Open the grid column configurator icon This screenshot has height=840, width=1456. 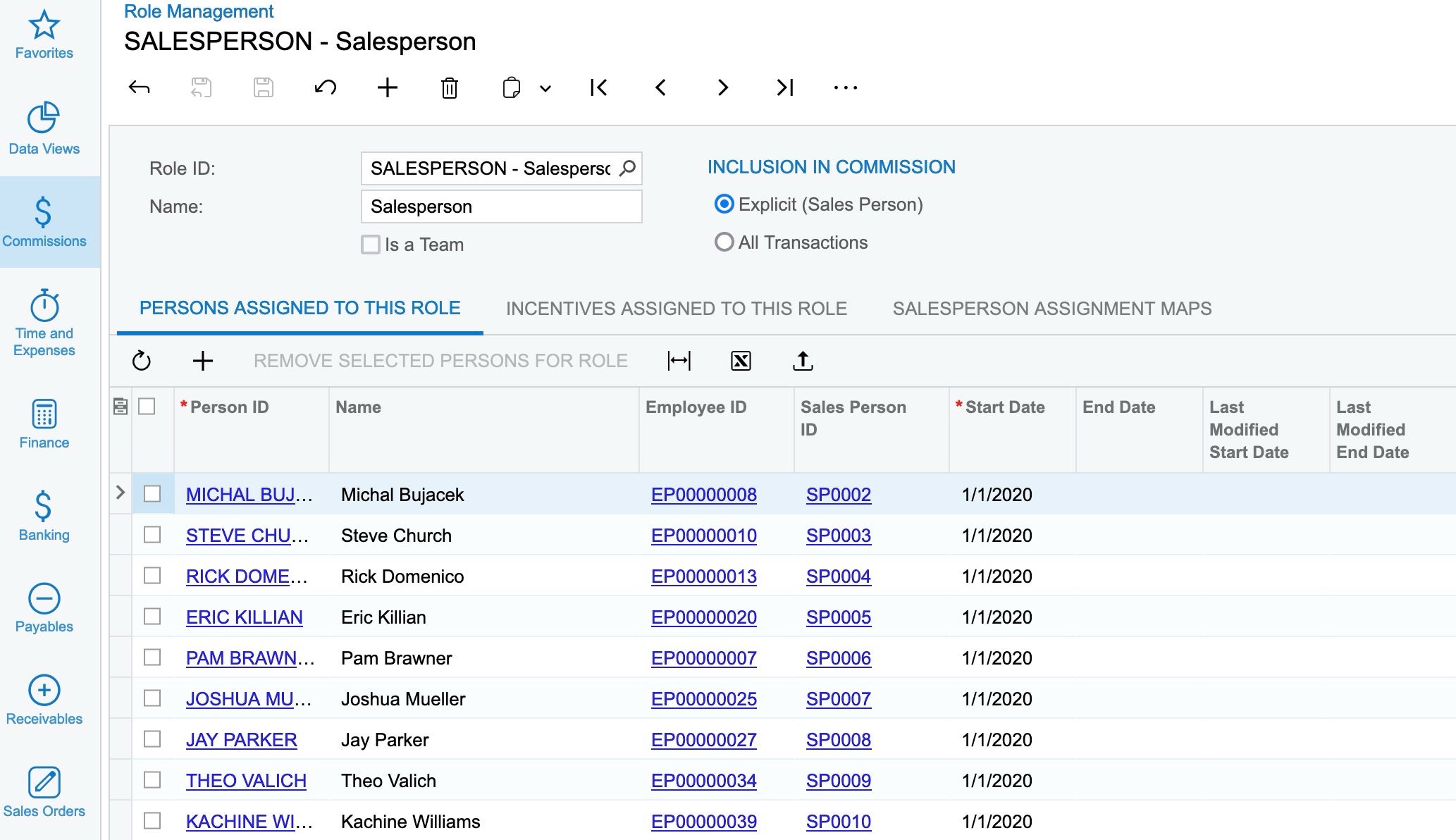coord(121,407)
